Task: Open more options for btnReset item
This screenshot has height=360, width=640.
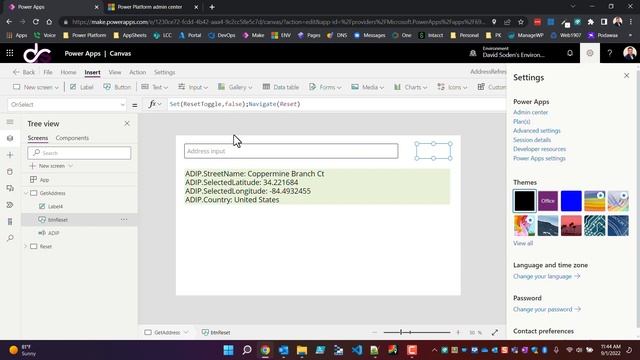Action: click(124, 220)
